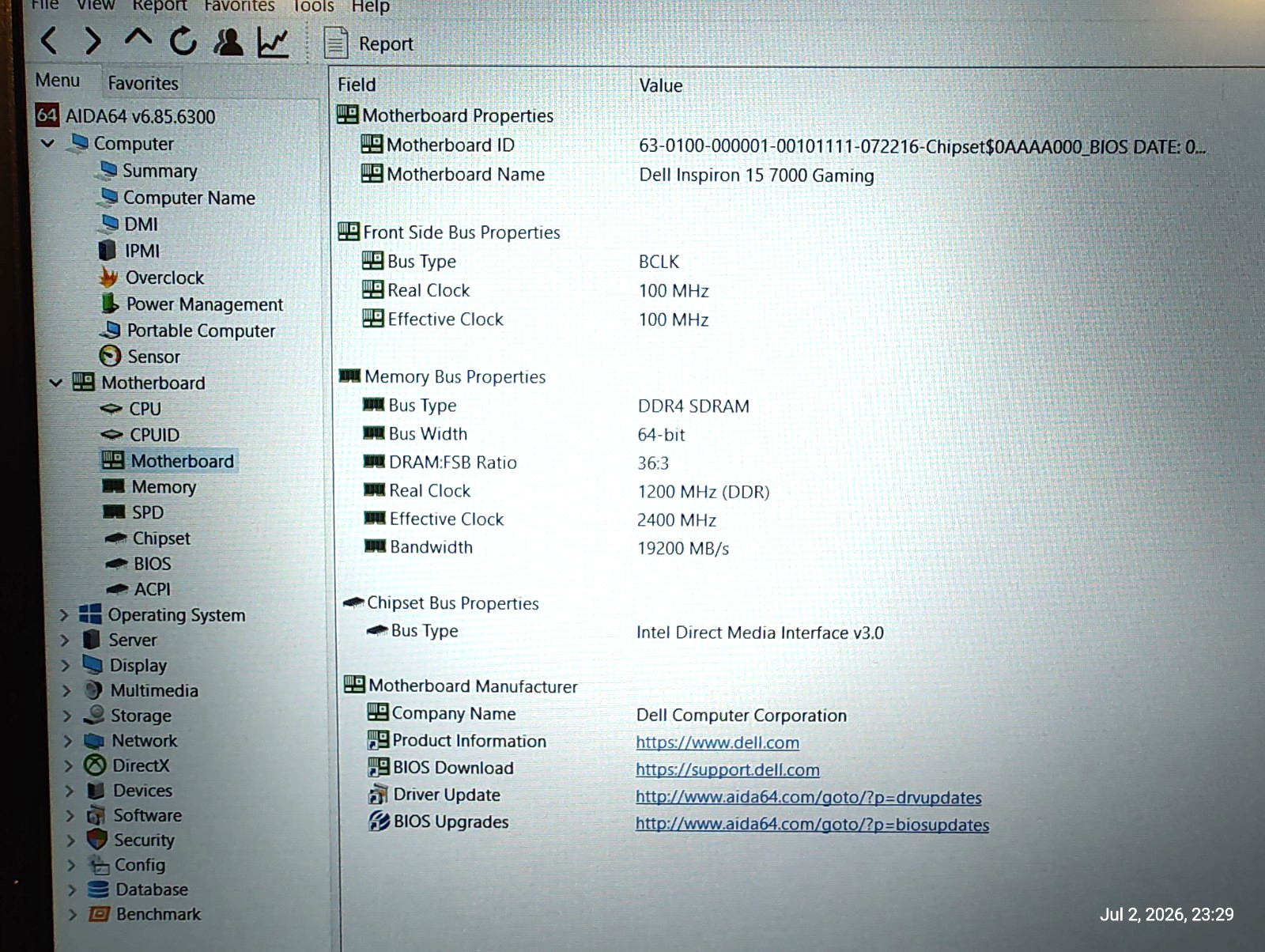
Task: Open the Help menu
Action: tap(370, 7)
